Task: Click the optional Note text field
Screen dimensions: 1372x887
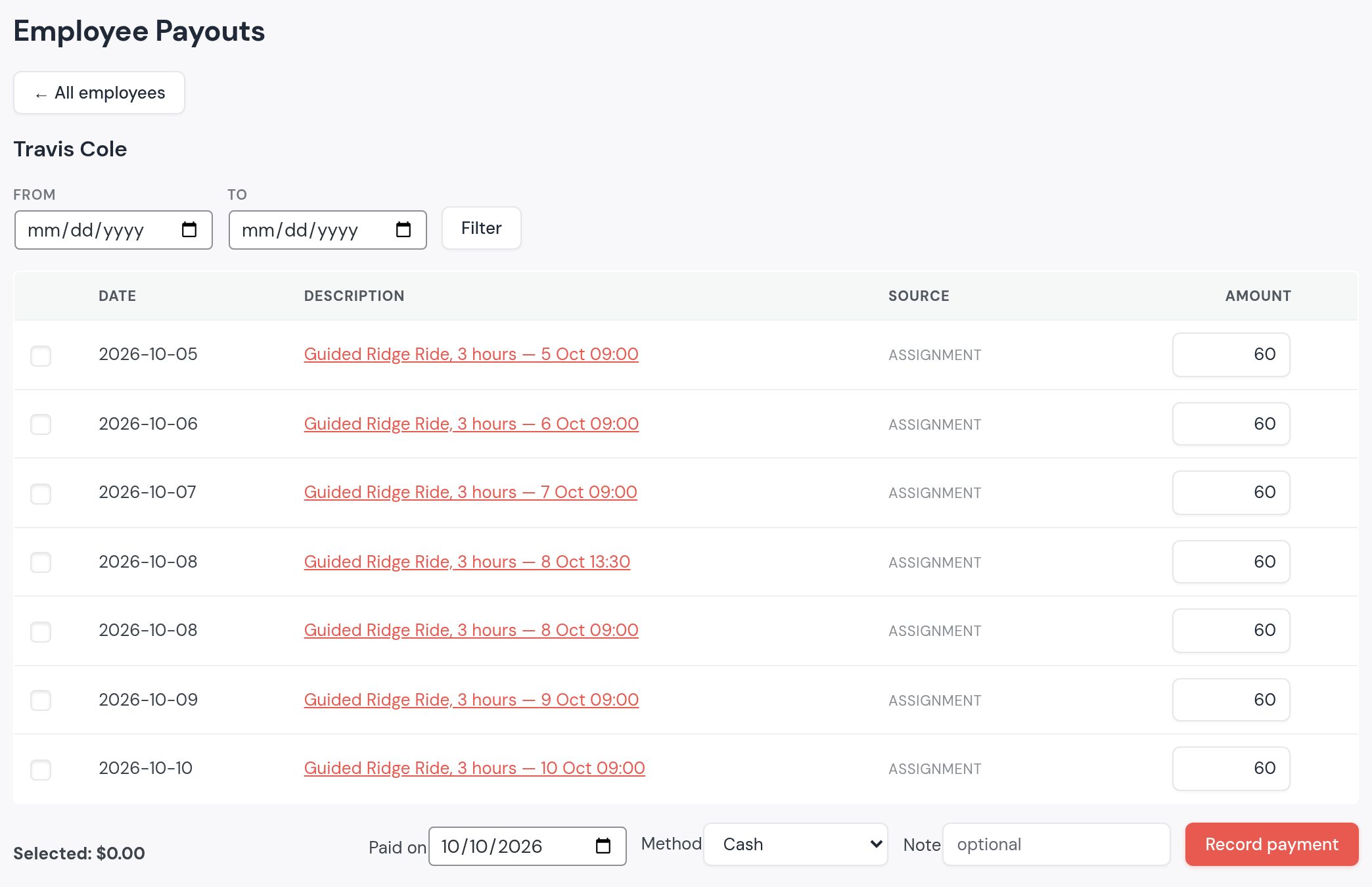Action: point(1057,844)
